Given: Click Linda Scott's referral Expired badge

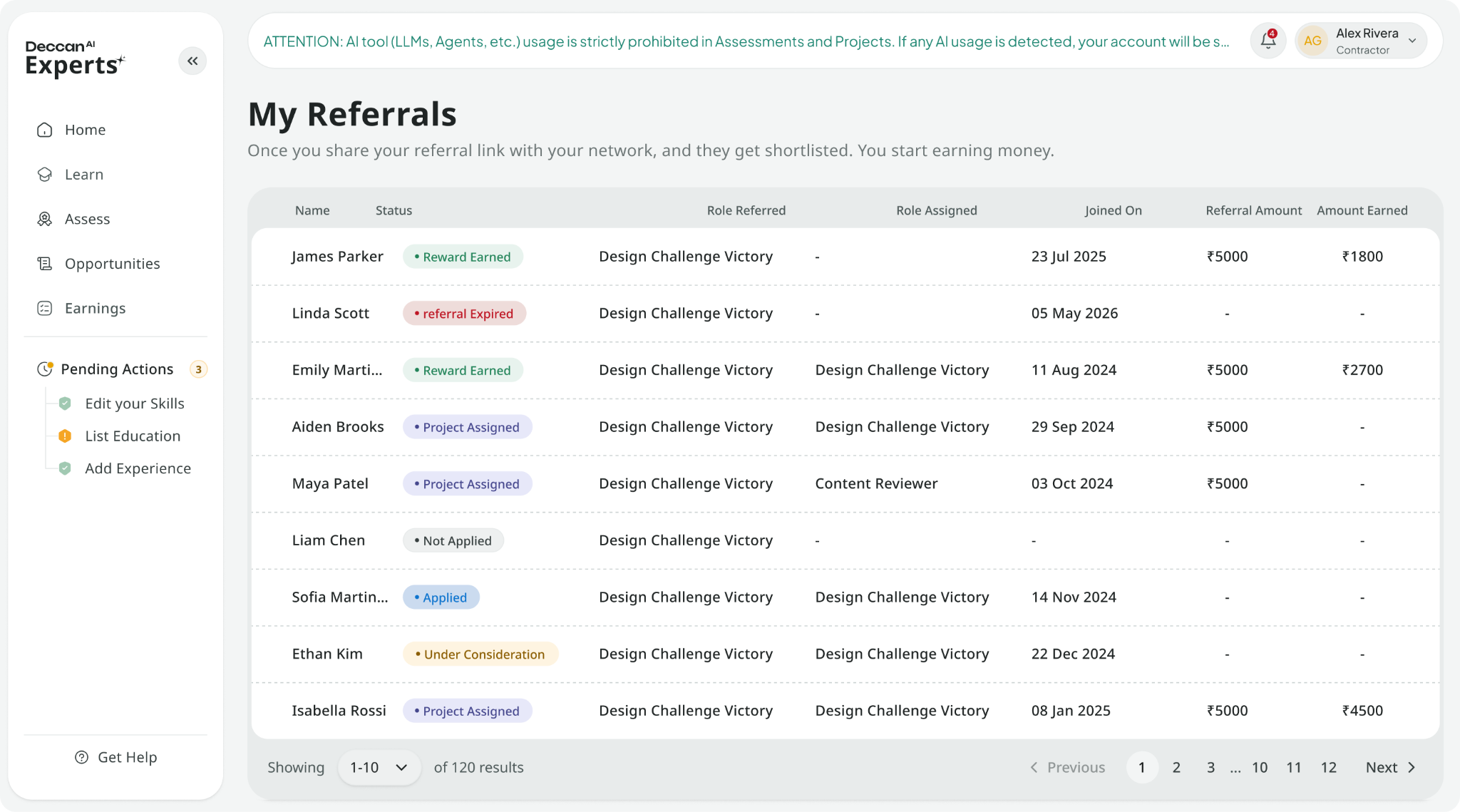Looking at the screenshot, I should [464, 314].
